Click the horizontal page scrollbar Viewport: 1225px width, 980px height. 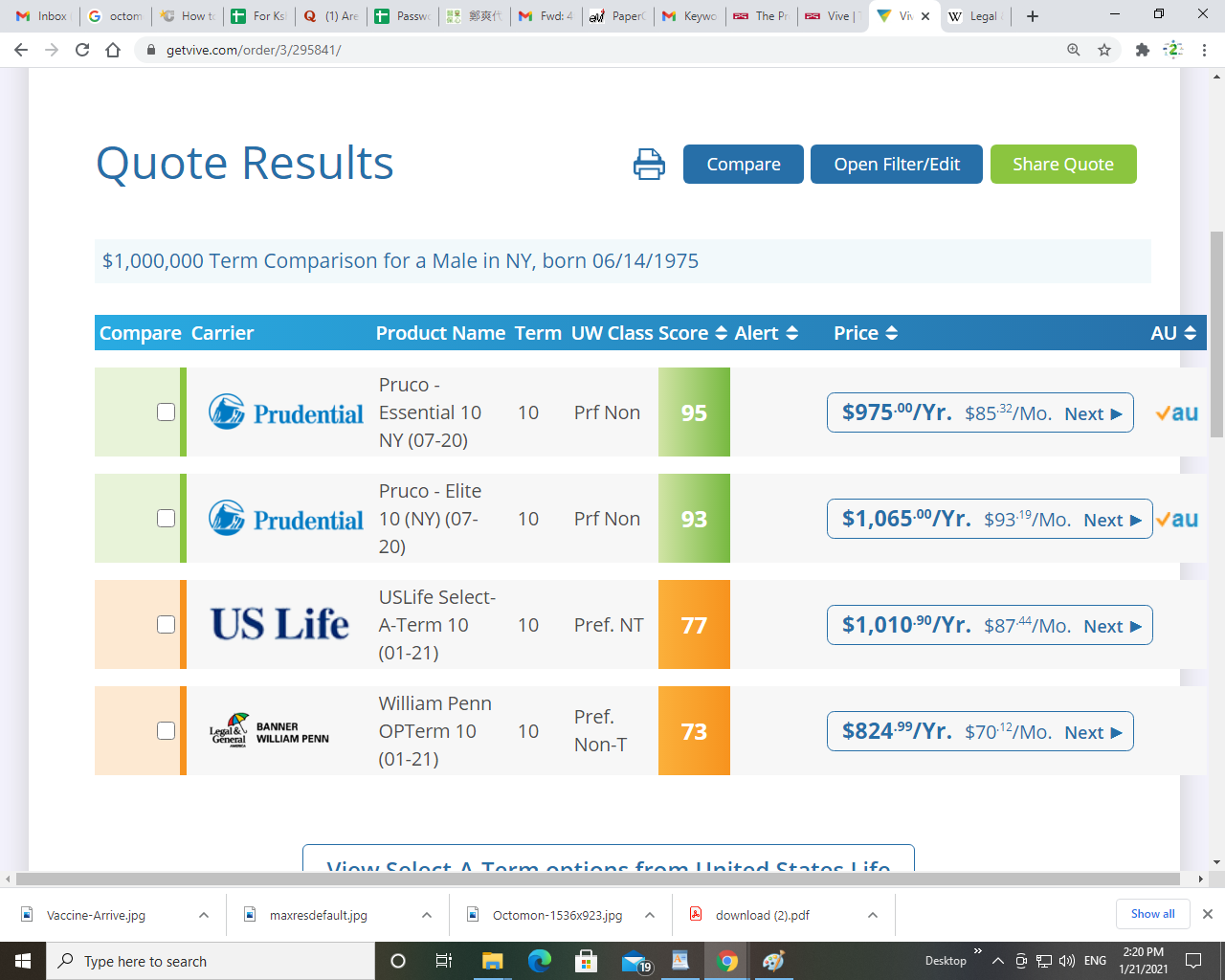click(598, 878)
